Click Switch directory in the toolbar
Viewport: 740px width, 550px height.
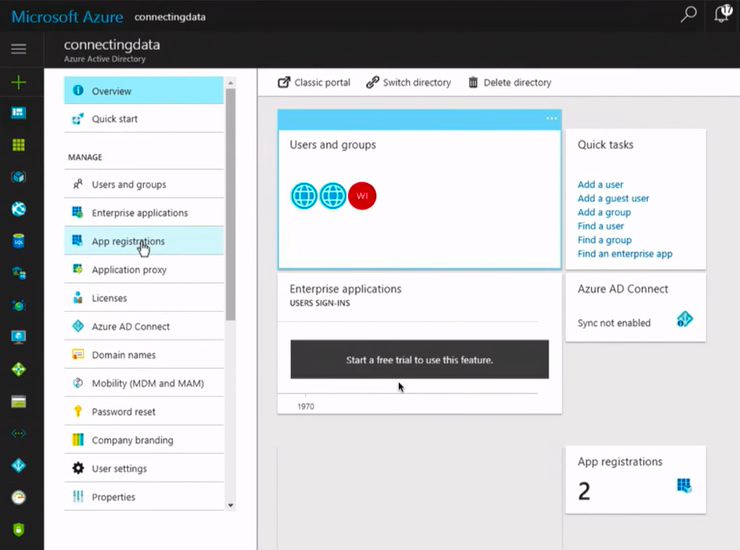click(x=408, y=82)
